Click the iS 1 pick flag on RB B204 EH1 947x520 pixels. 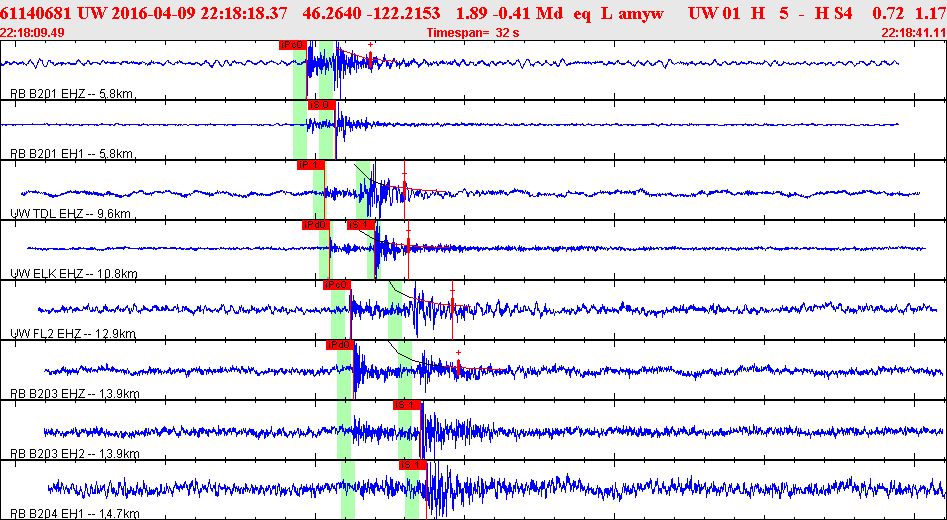coord(413,465)
